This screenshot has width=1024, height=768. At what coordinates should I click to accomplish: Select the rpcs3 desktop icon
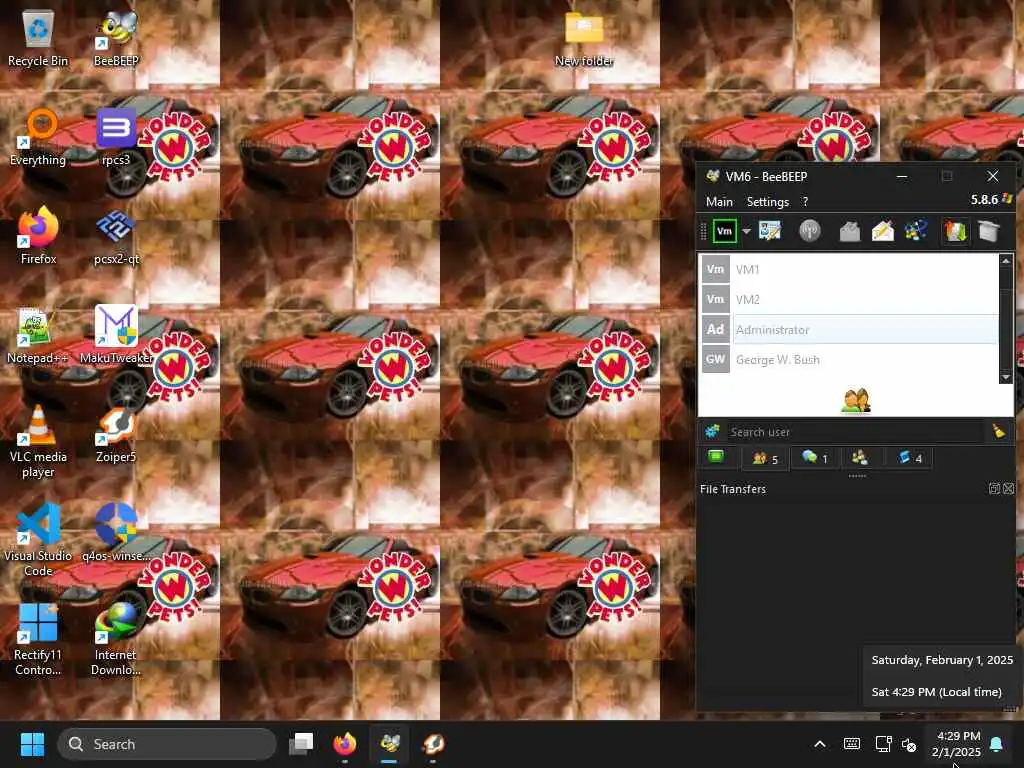click(x=116, y=137)
